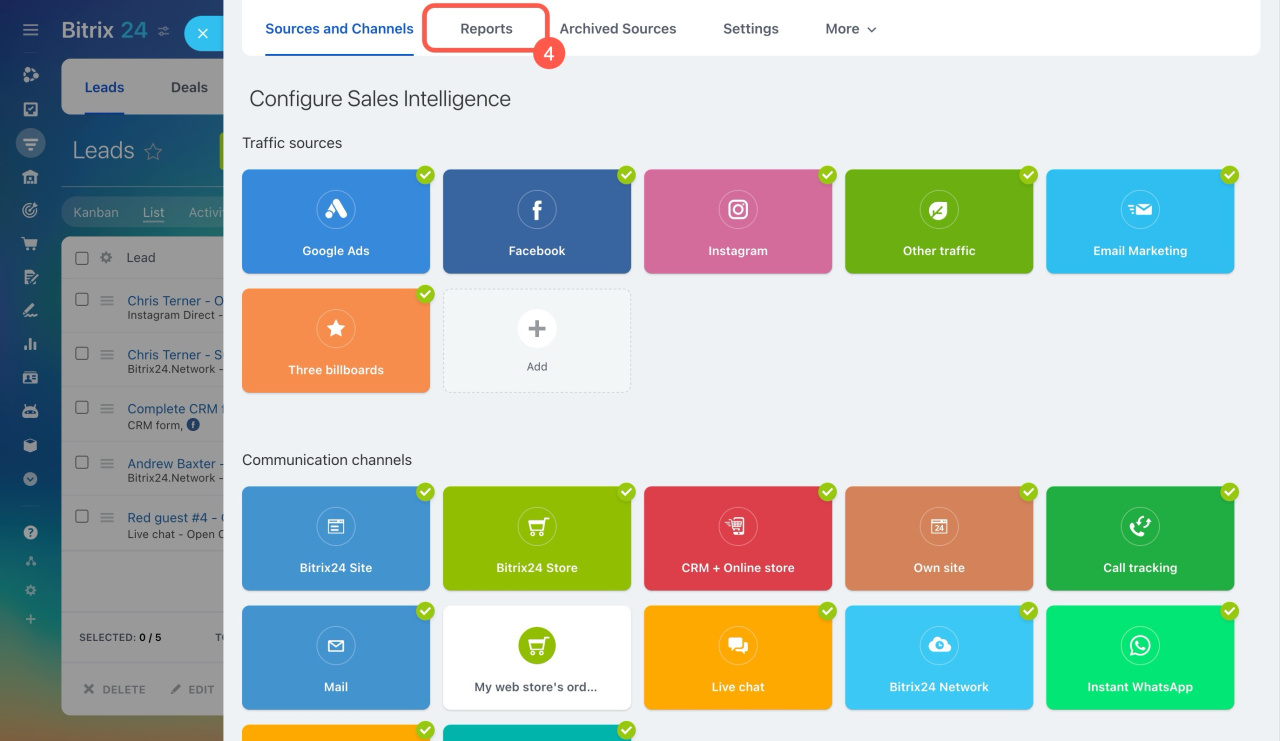Click the plus icon in left sidebar

coord(31,619)
